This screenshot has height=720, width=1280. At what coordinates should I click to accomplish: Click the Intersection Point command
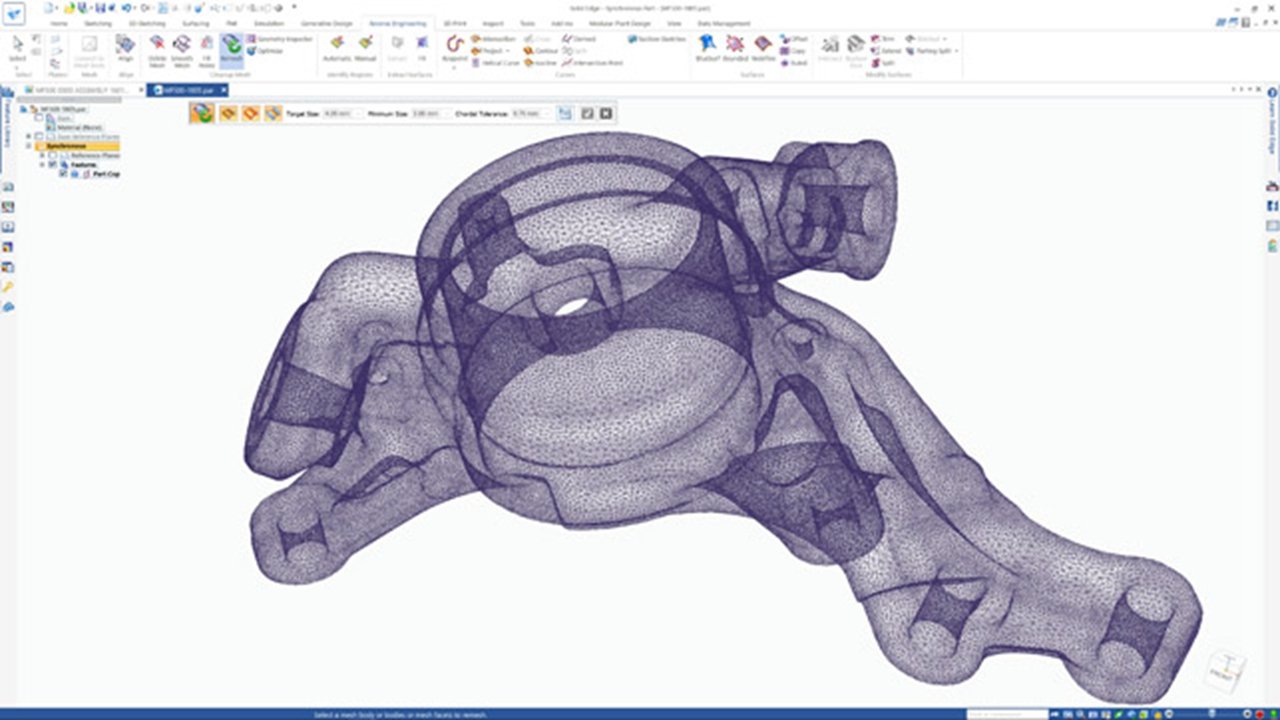tap(592, 62)
